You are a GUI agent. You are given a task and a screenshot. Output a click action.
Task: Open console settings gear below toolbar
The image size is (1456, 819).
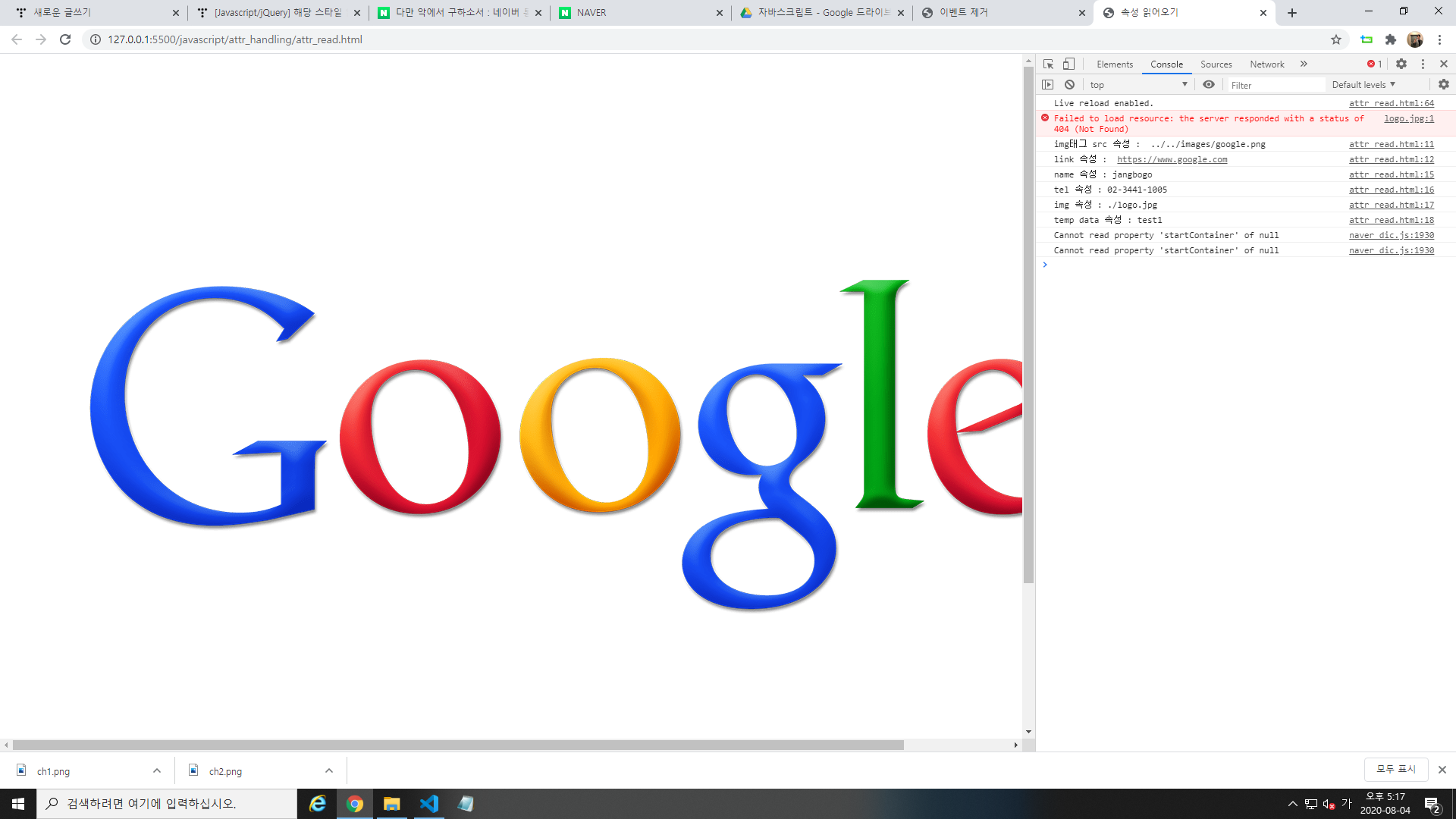coord(1443,85)
